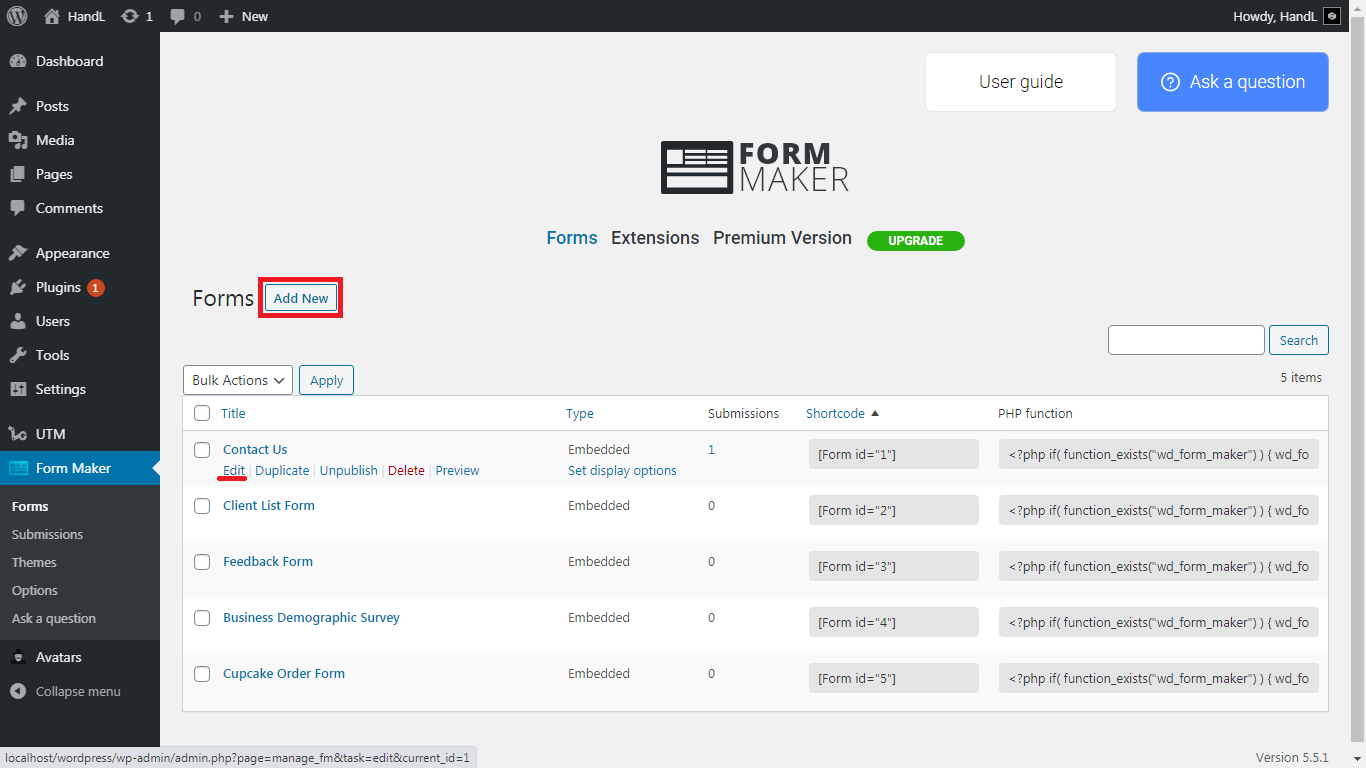Viewport: 1366px width, 768px height.
Task: Toggle the select-all checkbox in table header
Action: click(202, 413)
